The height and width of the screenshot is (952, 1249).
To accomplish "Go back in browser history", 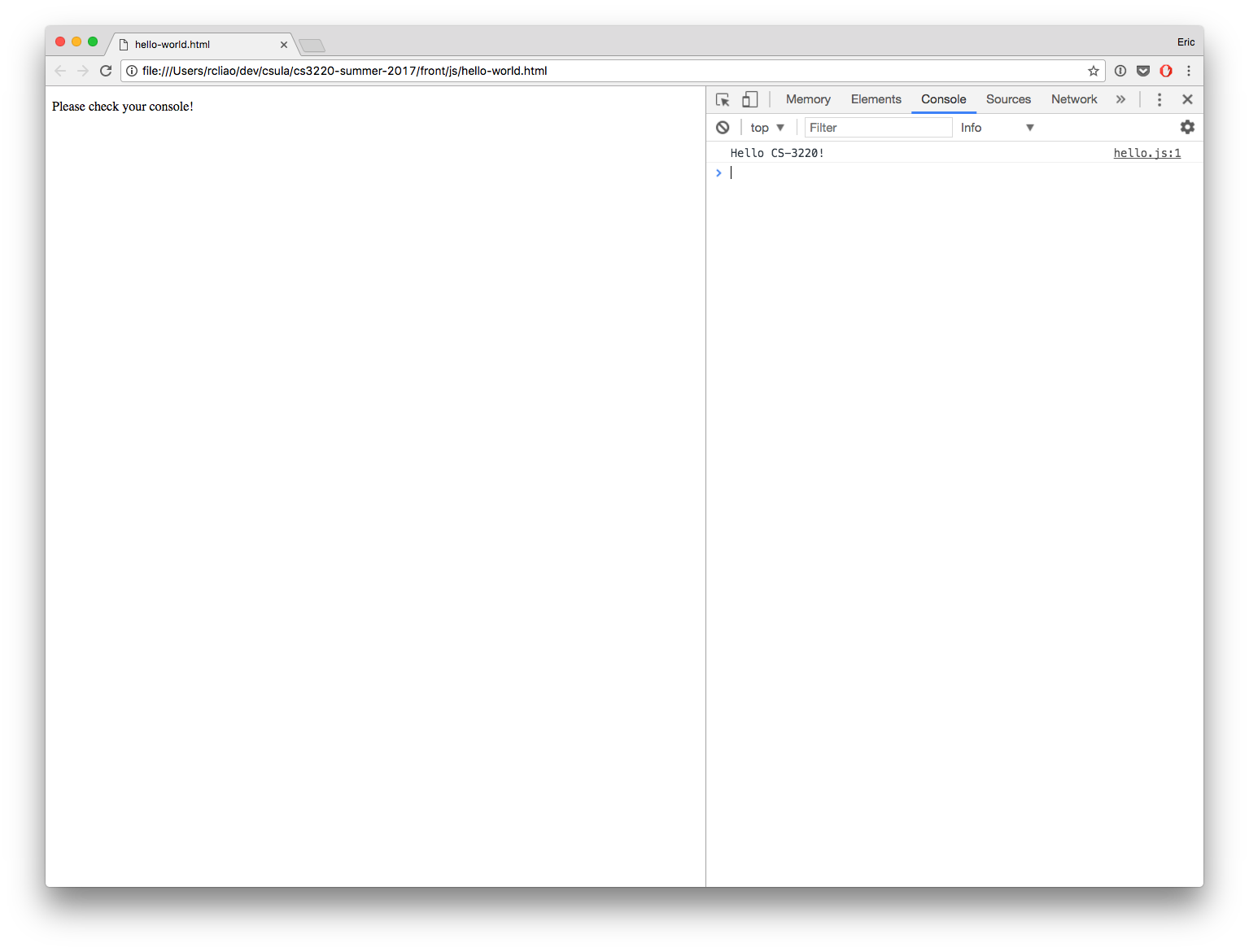I will coord(60,71).
